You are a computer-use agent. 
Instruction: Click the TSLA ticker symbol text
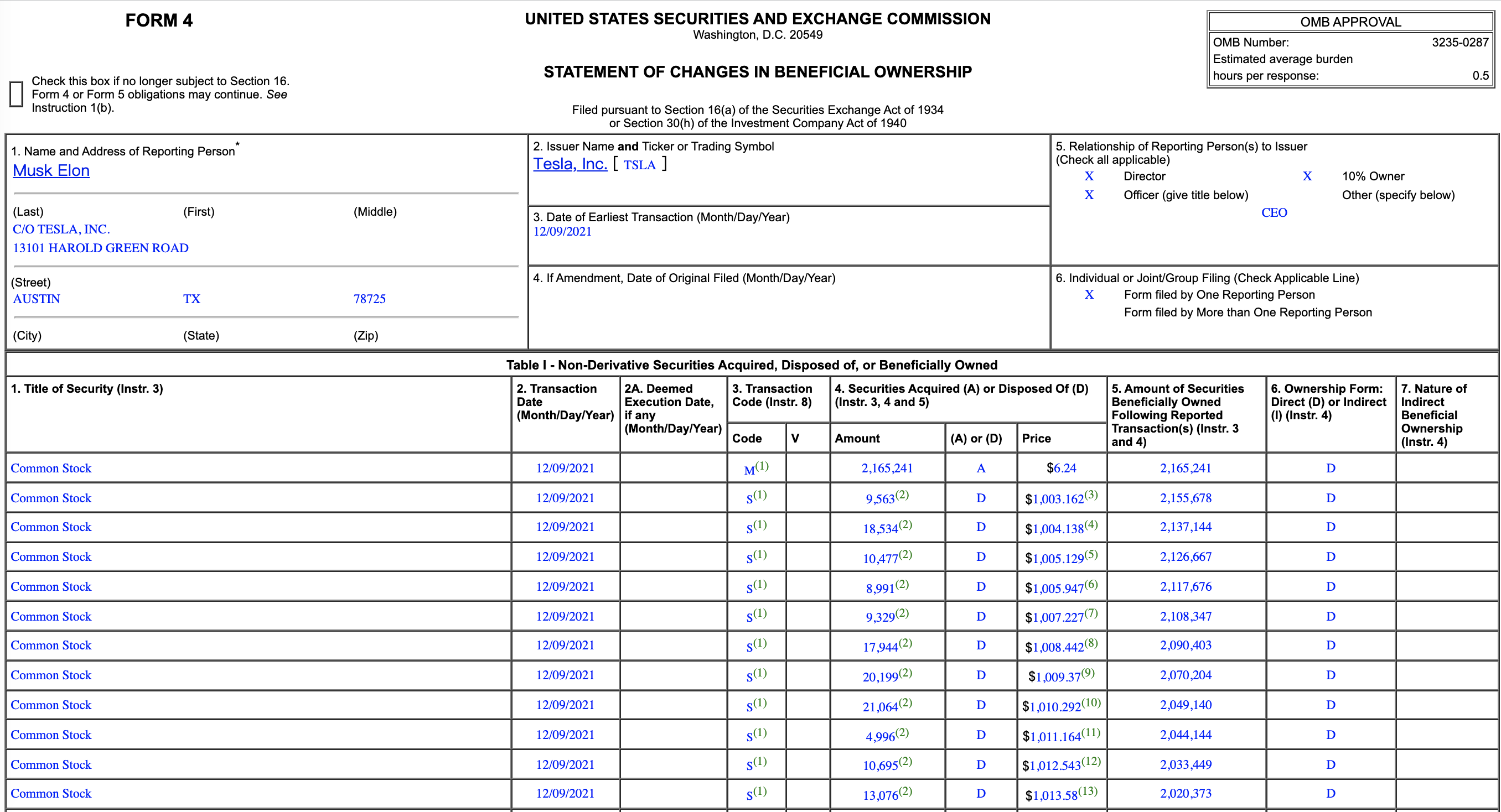(639, 165)
